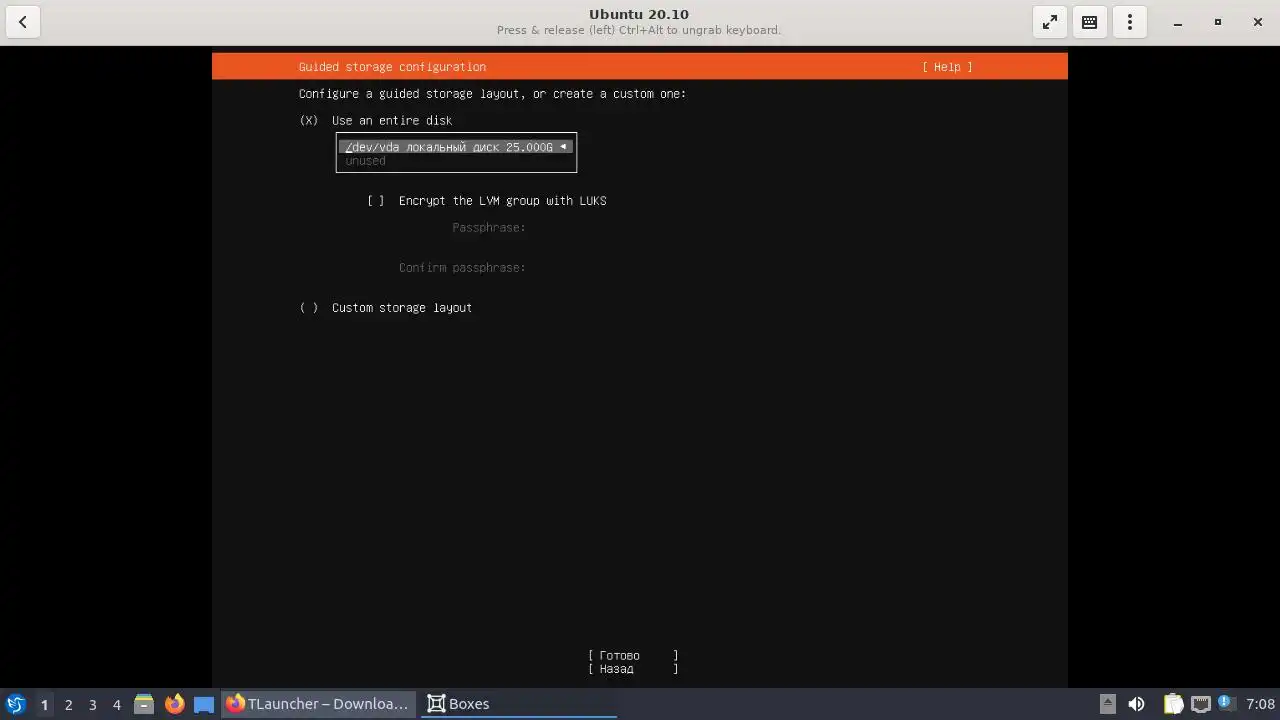Minimize the Boxes window
The width and height of the screenshot is (1280, 720).
1178,22
